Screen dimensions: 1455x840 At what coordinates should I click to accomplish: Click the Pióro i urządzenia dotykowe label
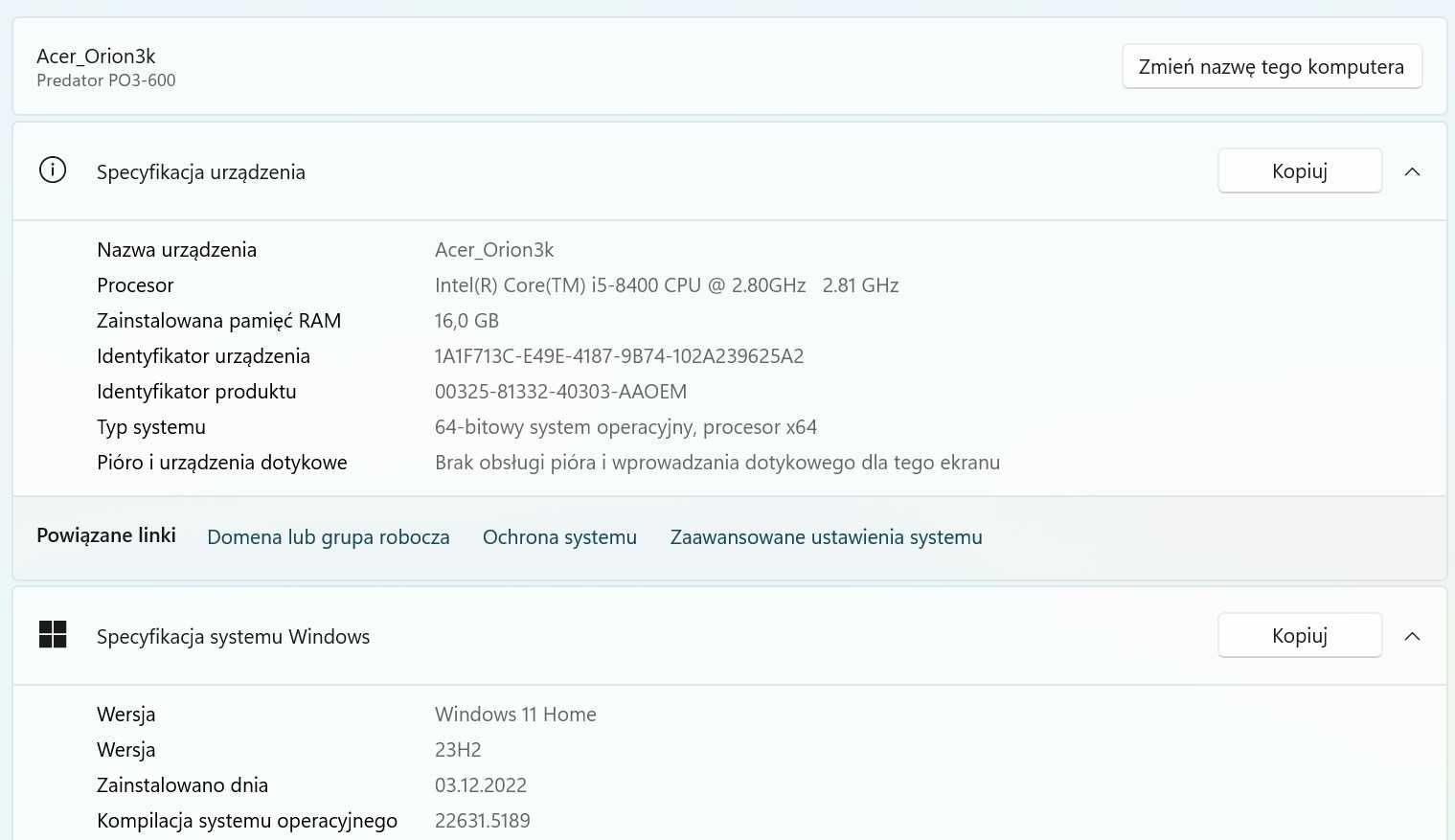pyautogui.click(x=222, y=463)
